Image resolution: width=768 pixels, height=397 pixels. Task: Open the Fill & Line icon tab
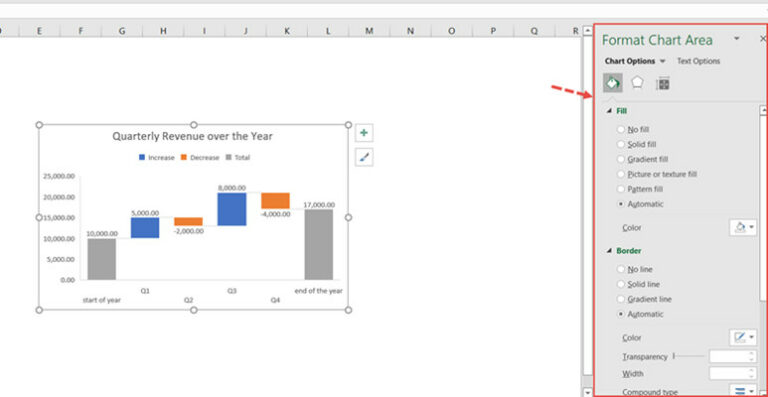(x=612, y=83)
